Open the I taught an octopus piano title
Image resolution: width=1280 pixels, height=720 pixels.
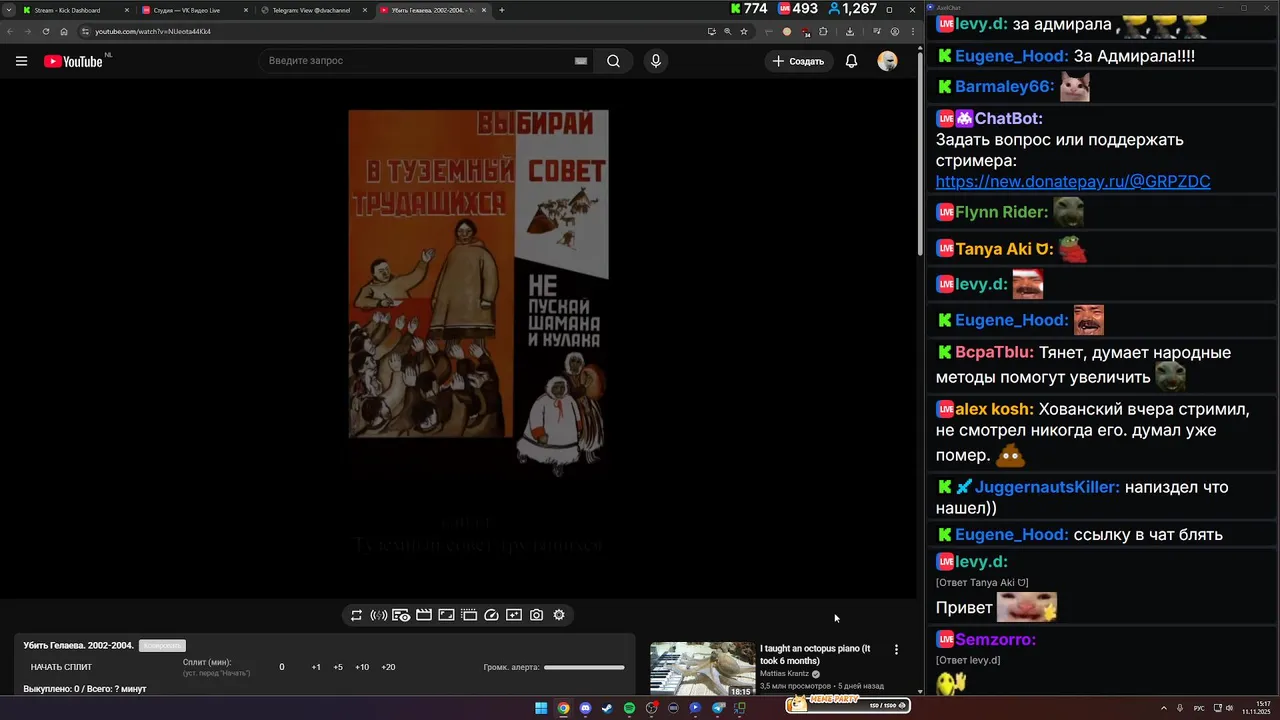click(x=815, y=655)
